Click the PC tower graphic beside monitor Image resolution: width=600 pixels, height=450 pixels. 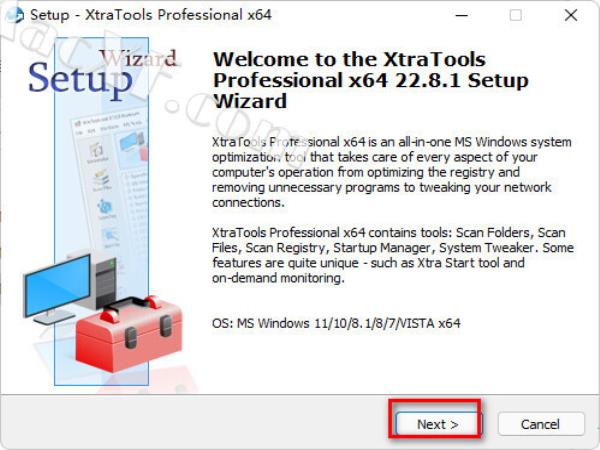(x=106, y=282)
